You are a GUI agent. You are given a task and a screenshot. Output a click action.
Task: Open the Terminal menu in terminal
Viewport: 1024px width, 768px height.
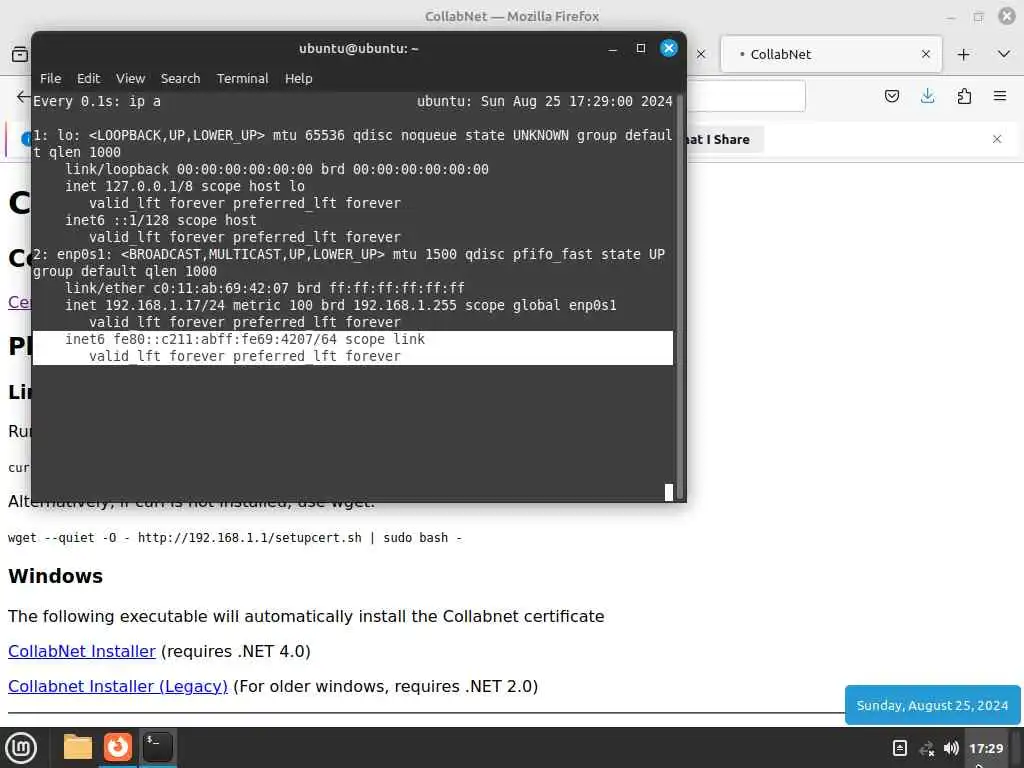[x=242, y=78]
